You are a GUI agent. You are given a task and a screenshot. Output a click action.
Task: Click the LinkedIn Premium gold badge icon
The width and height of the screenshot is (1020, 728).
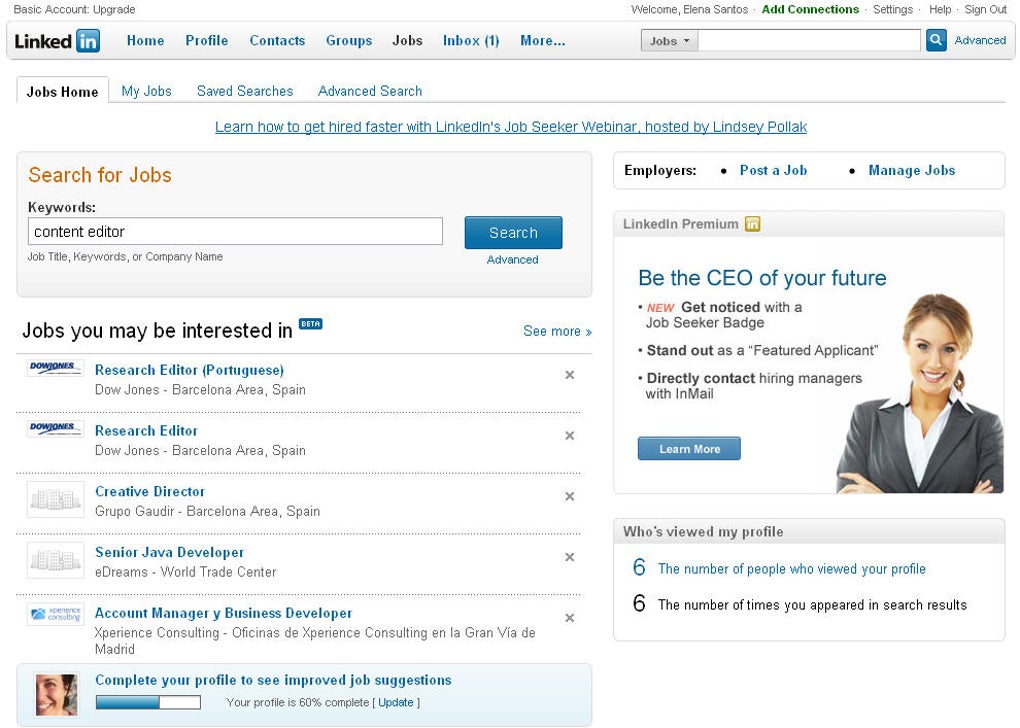click(x=752, y=224)
